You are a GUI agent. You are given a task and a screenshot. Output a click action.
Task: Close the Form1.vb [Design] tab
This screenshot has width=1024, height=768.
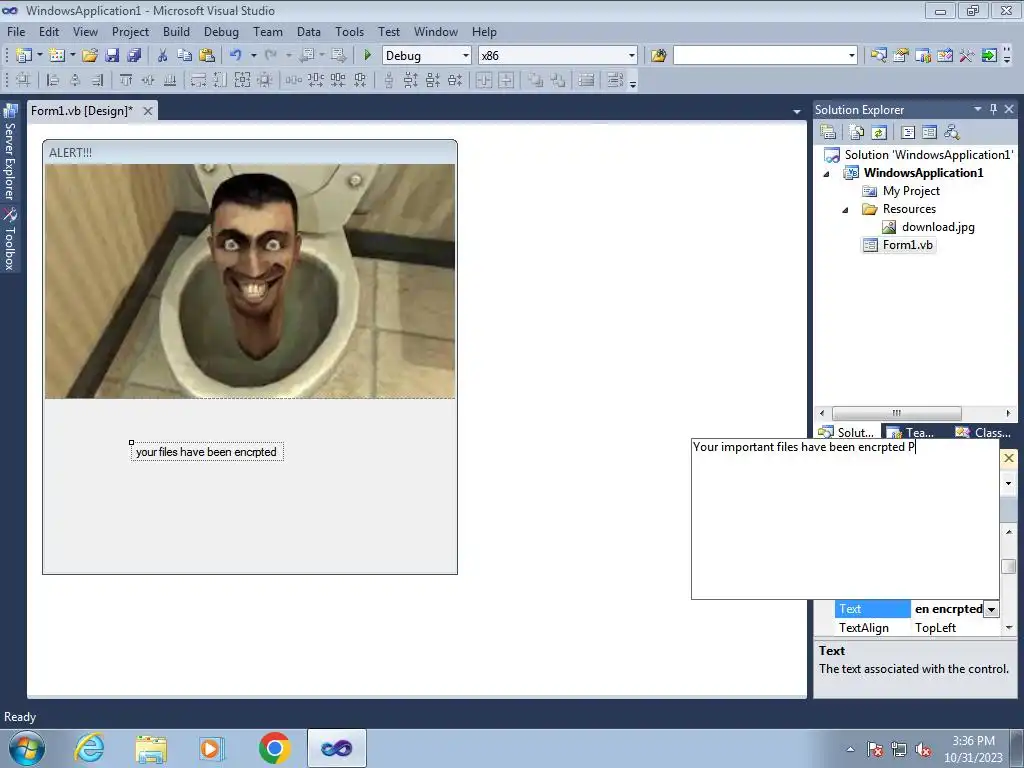pos(148,111)
